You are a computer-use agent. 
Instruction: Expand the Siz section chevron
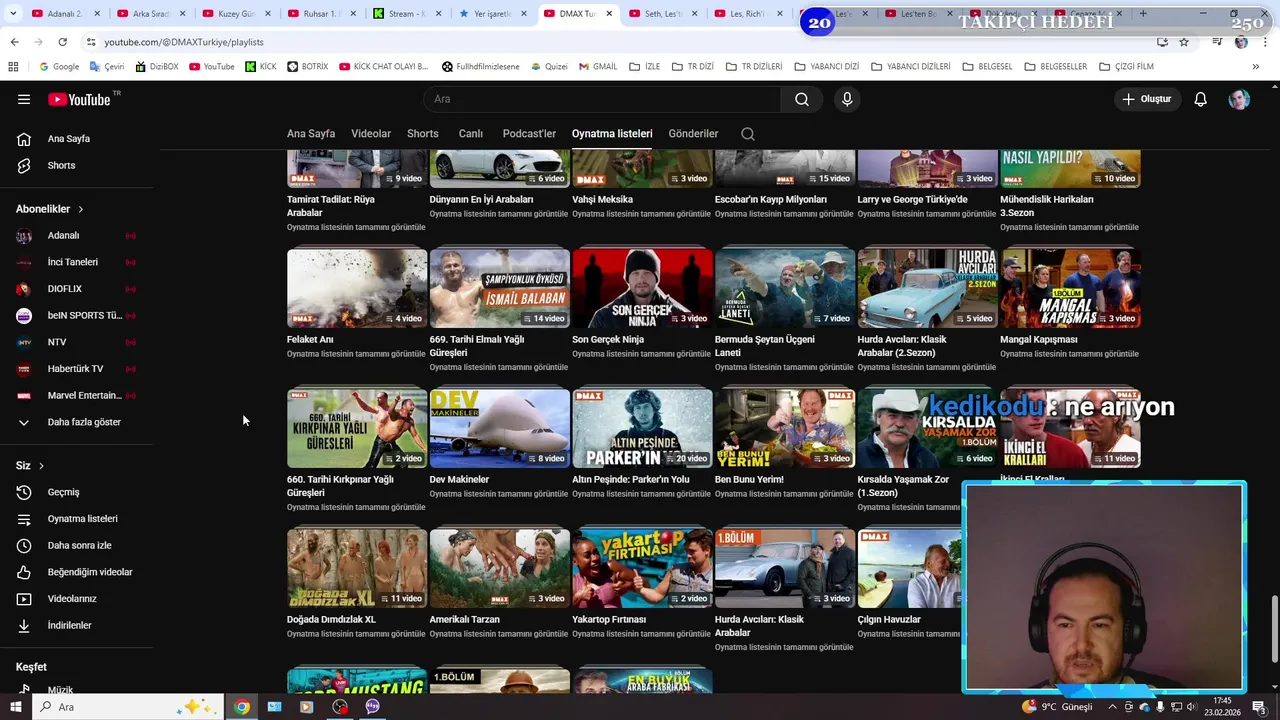pos(41,466)
